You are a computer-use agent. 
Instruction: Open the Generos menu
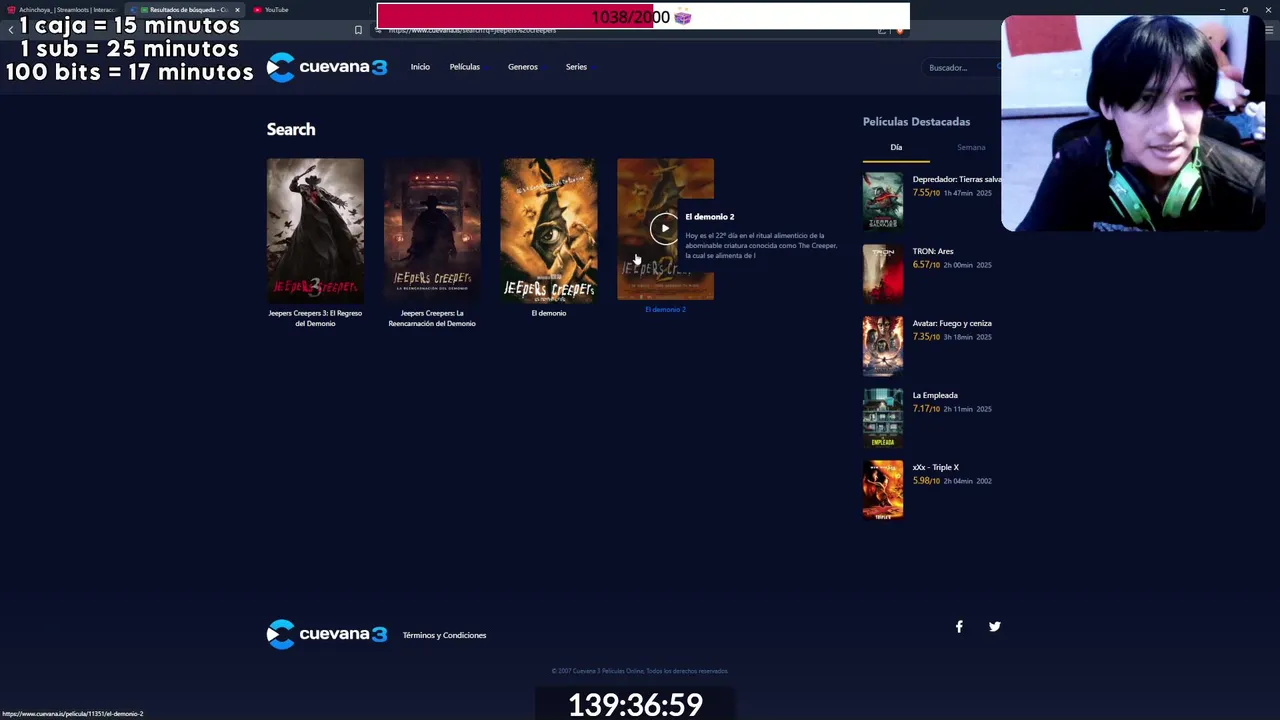point(523,67)
